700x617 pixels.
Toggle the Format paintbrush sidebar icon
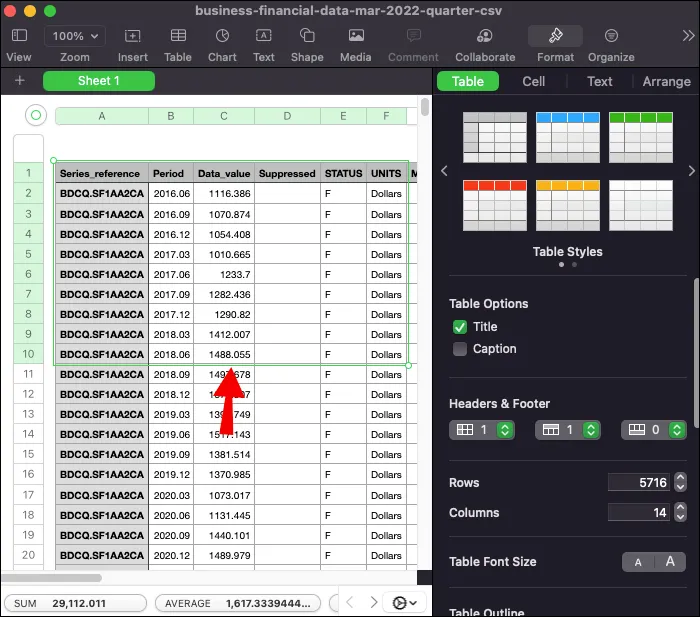(556, 36)
